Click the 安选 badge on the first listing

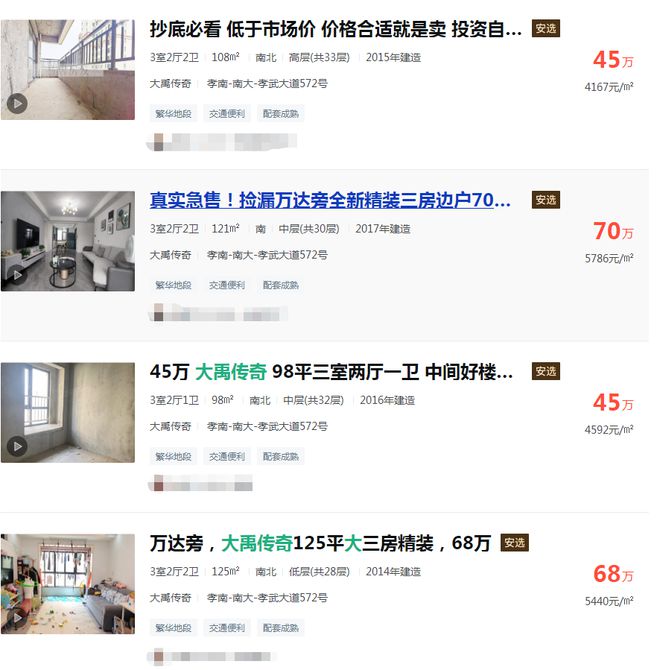[546, 29]
